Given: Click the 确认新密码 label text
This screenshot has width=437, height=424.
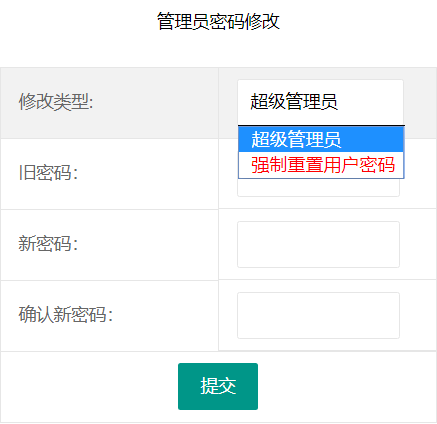Looking at the screenshot, I should (x=66, y=315).
